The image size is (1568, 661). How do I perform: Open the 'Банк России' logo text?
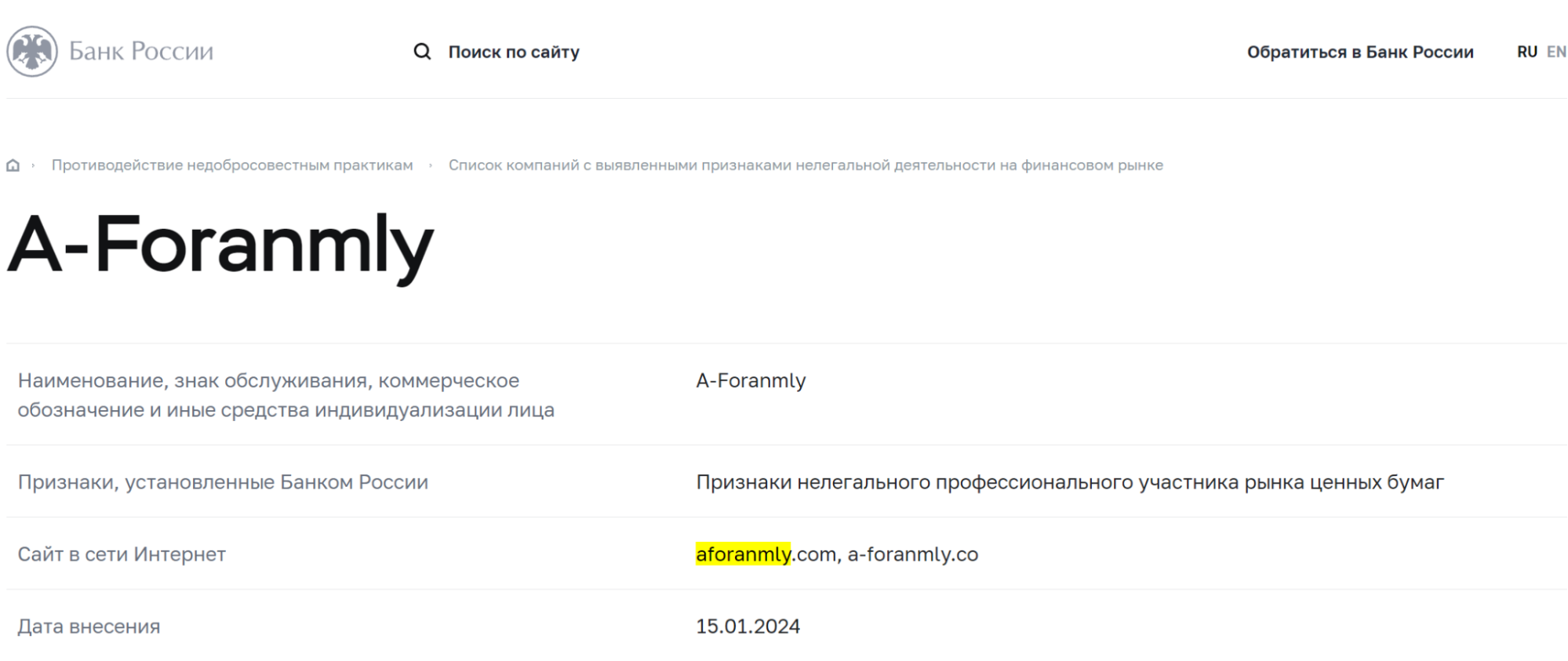coord(141,52)
